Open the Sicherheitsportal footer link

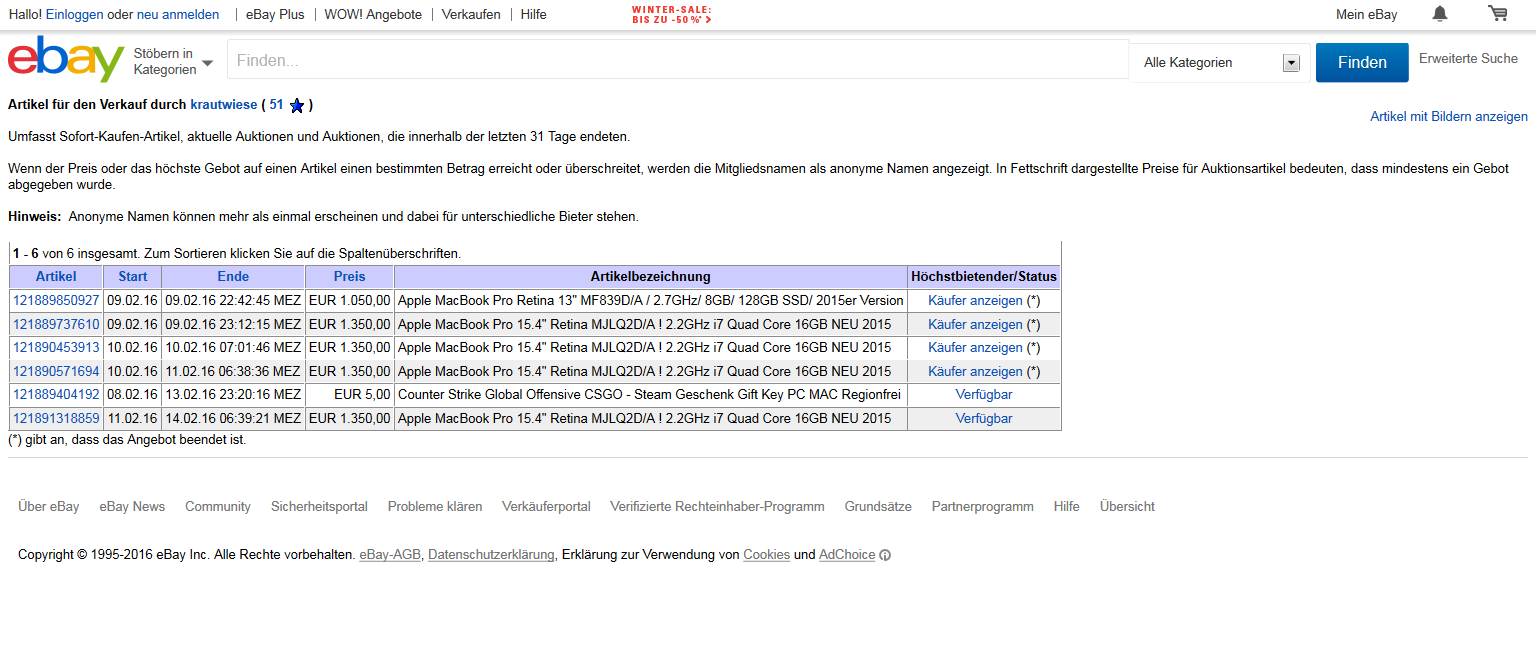[319, 507]
